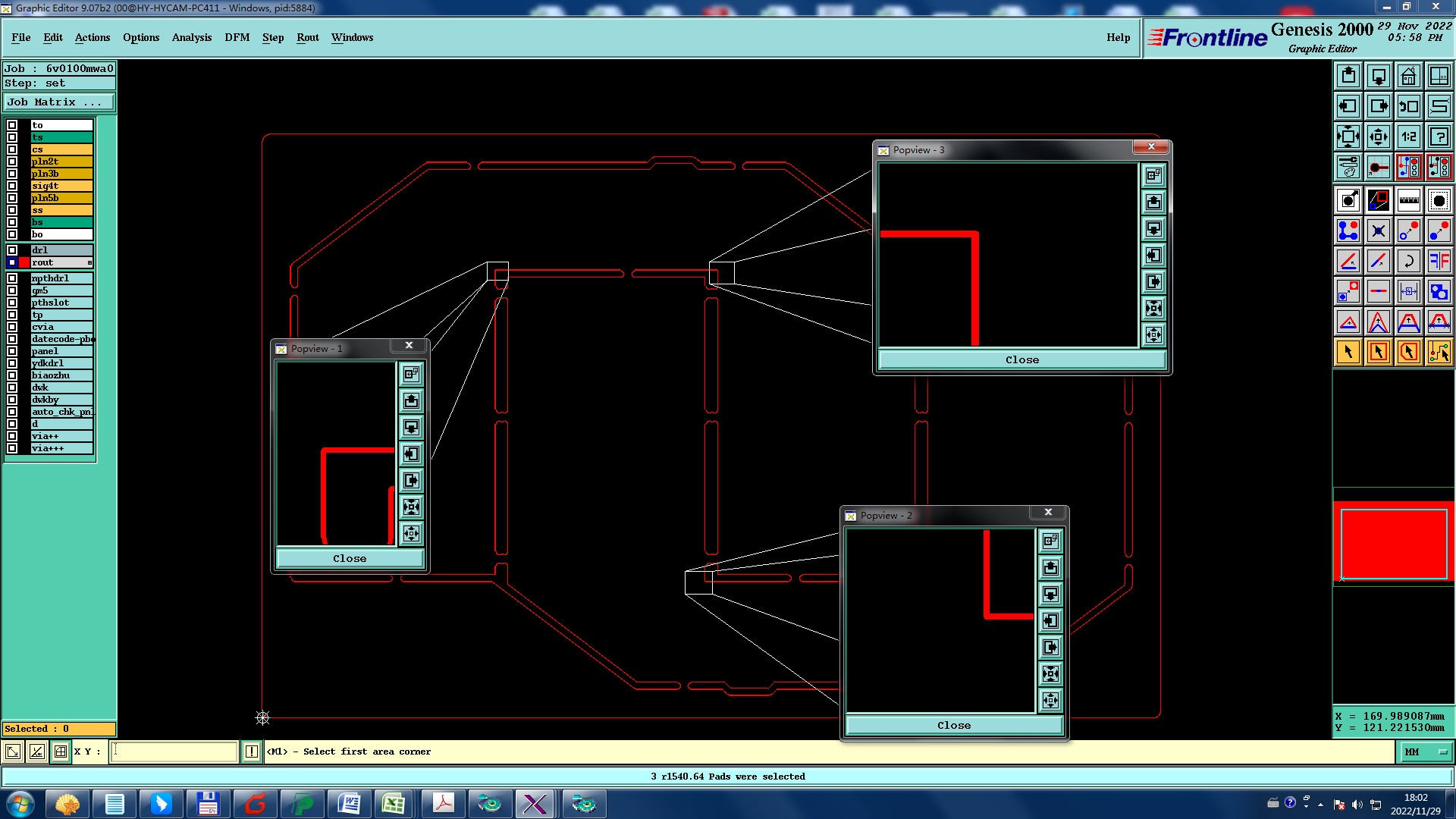Close the Popview - 3 window with Close button

click(1021, 359)
